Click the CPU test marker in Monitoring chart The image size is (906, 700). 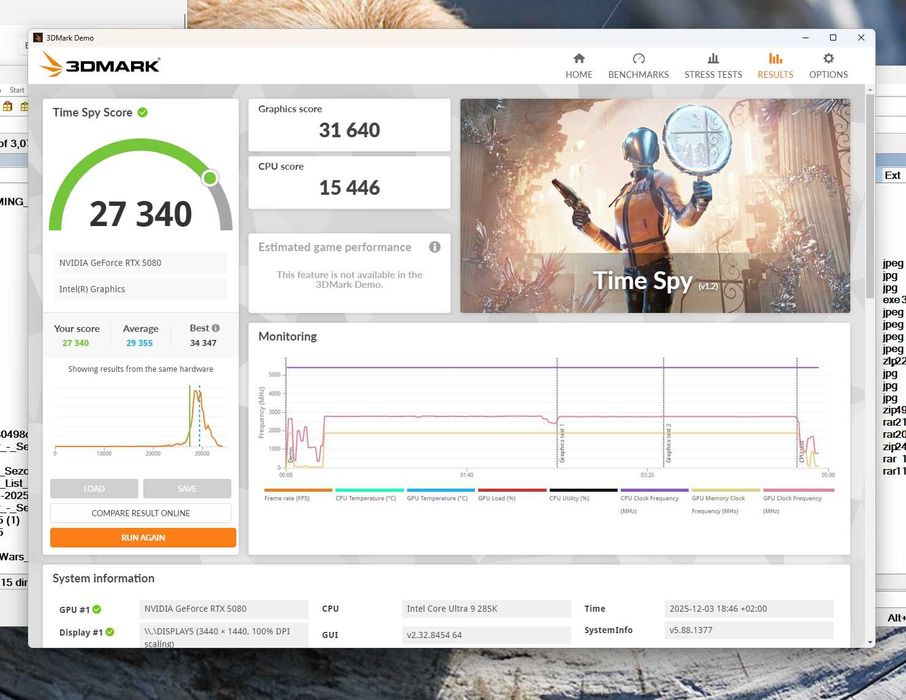pyautogui.click(x=801, y=452)
